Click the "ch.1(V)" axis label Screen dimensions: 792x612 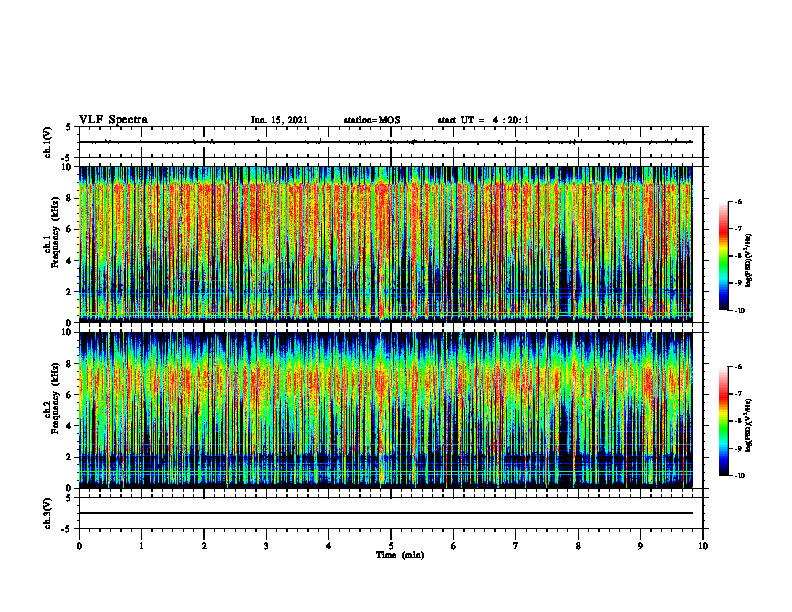pyautogui.click(x=48, y=142)
